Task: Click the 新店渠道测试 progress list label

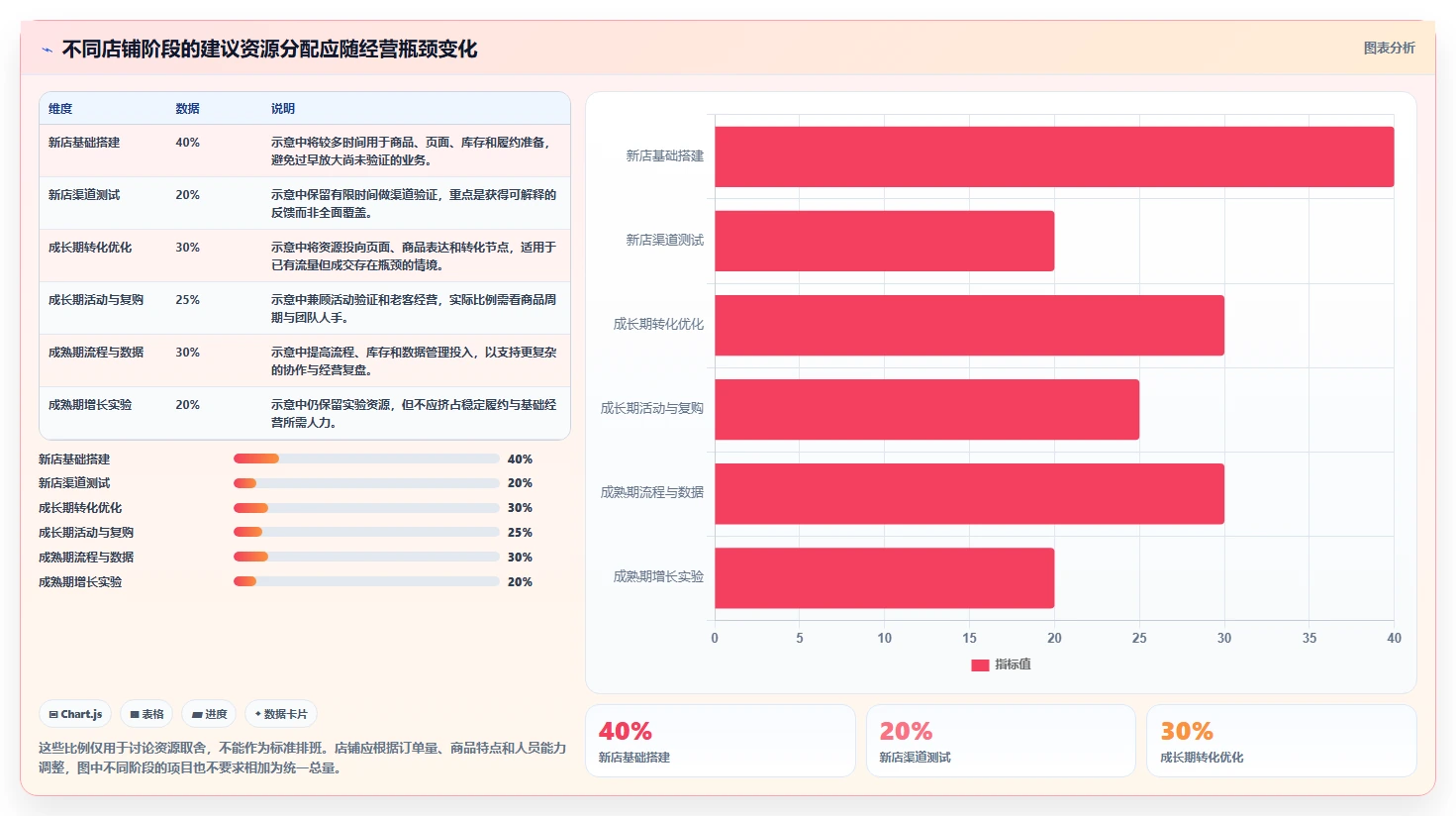Action: [74, 483]
